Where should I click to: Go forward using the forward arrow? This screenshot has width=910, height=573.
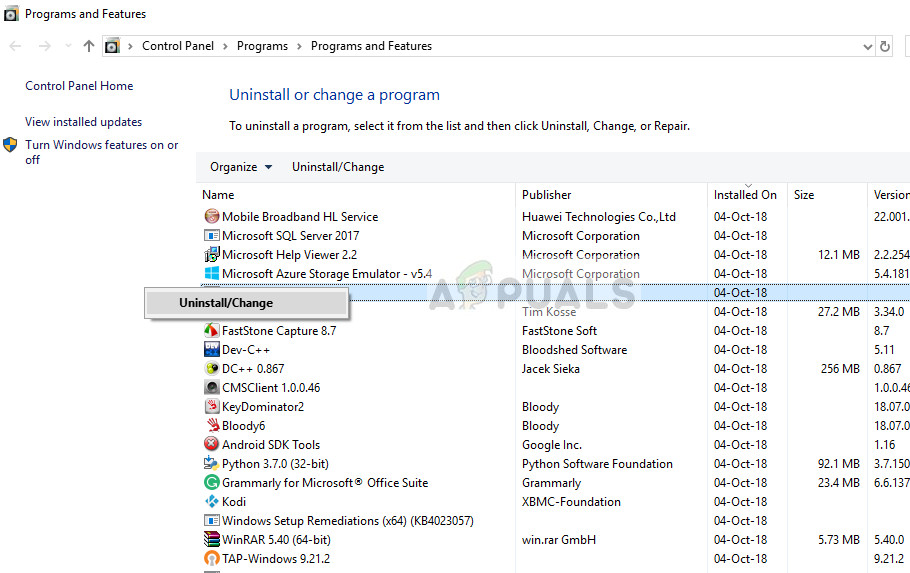point(45,46)
